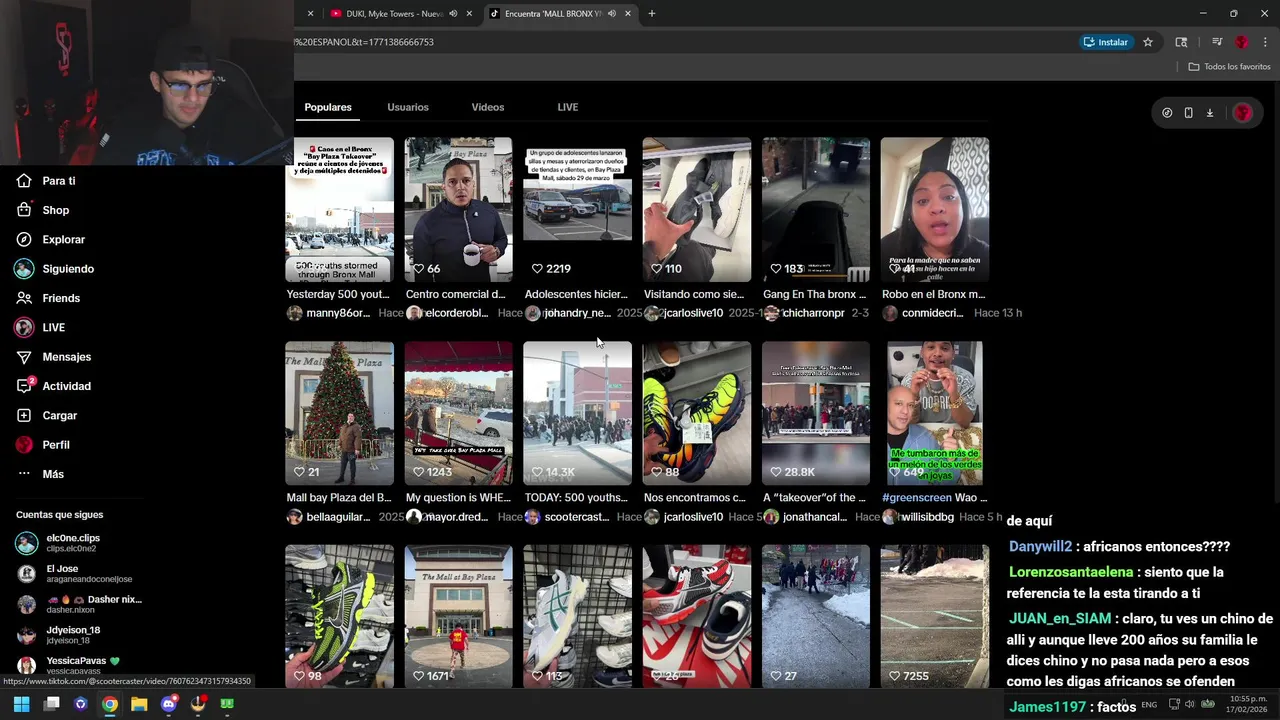Switch to the LIVE results tab
The height and width of the screenshot is (720, 1280).
point(568,107)
